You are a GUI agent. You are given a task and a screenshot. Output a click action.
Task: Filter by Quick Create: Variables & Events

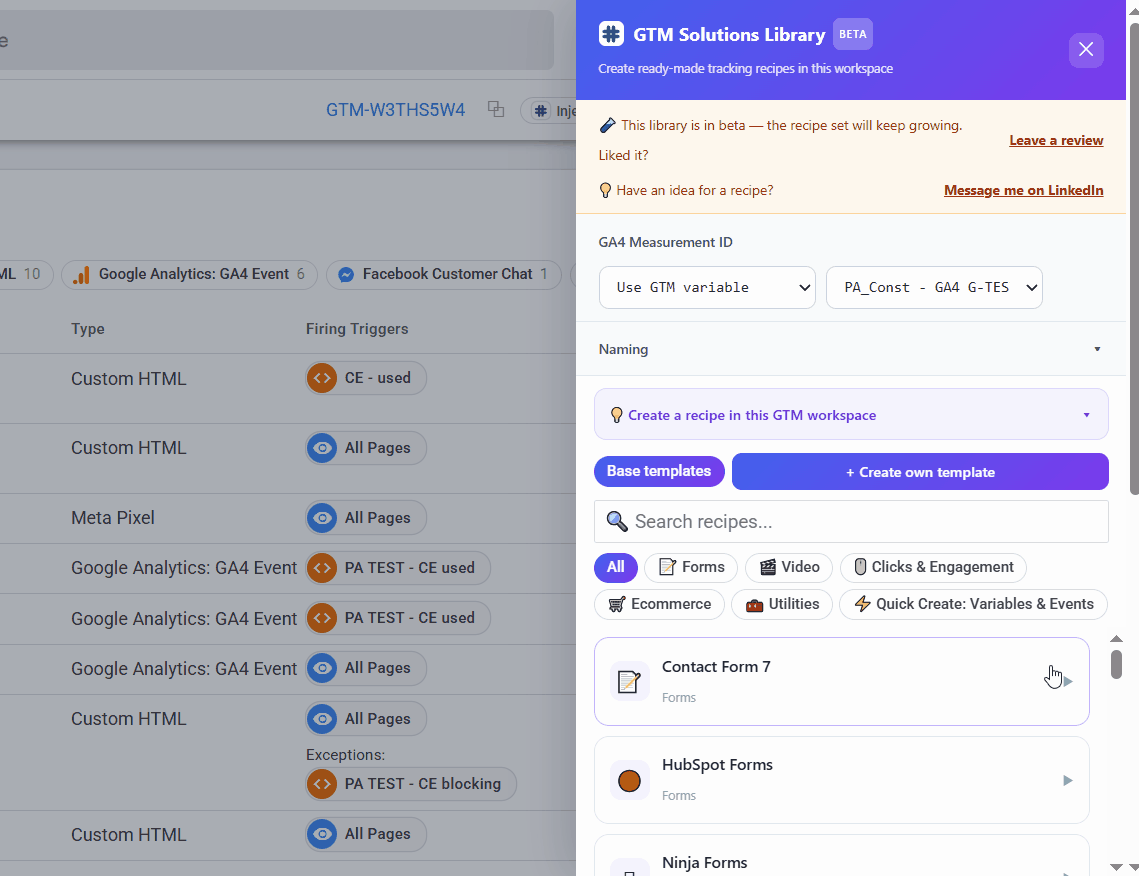click(973, 604)
